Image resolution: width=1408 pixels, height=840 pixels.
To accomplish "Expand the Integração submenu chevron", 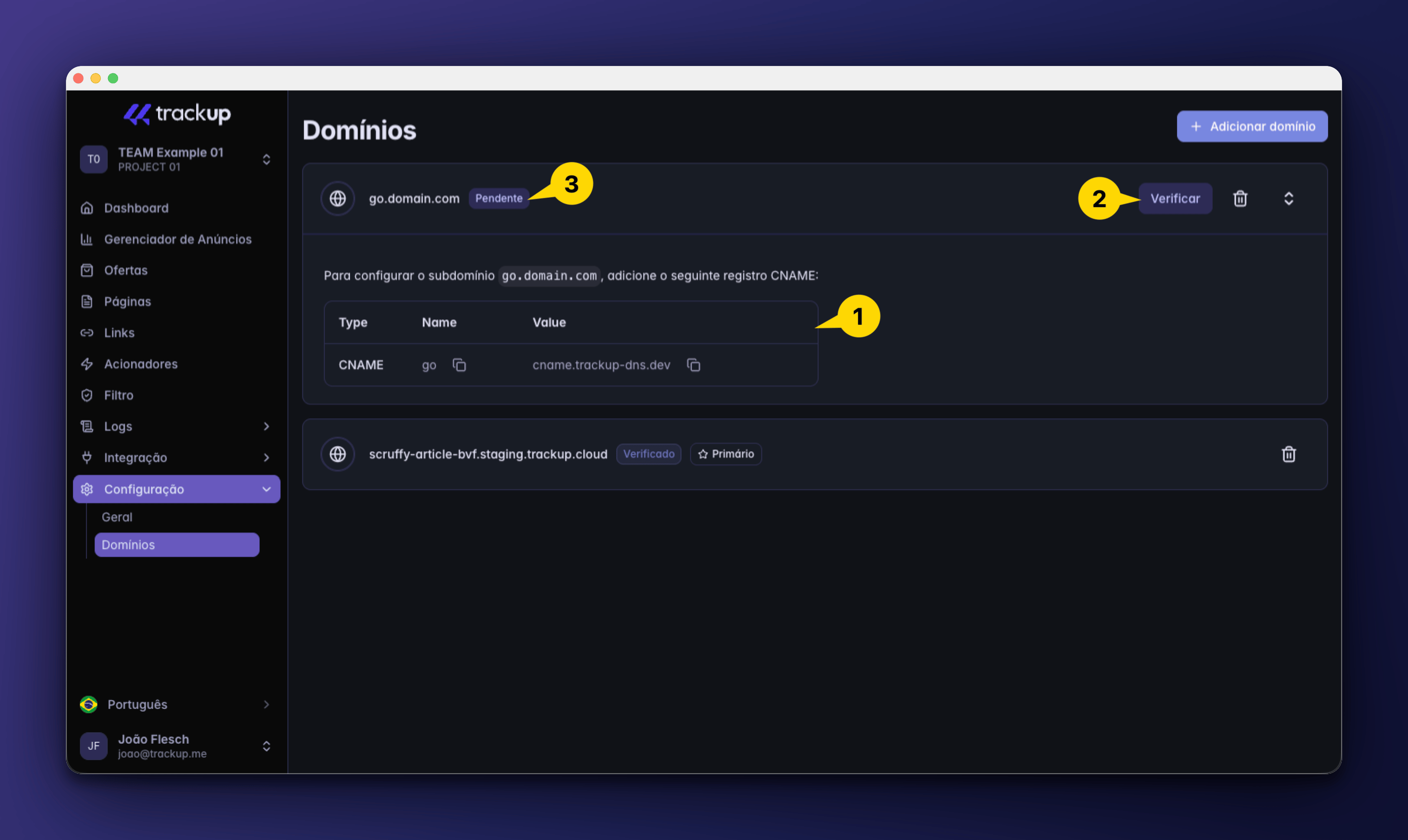I will coord(266,457).
